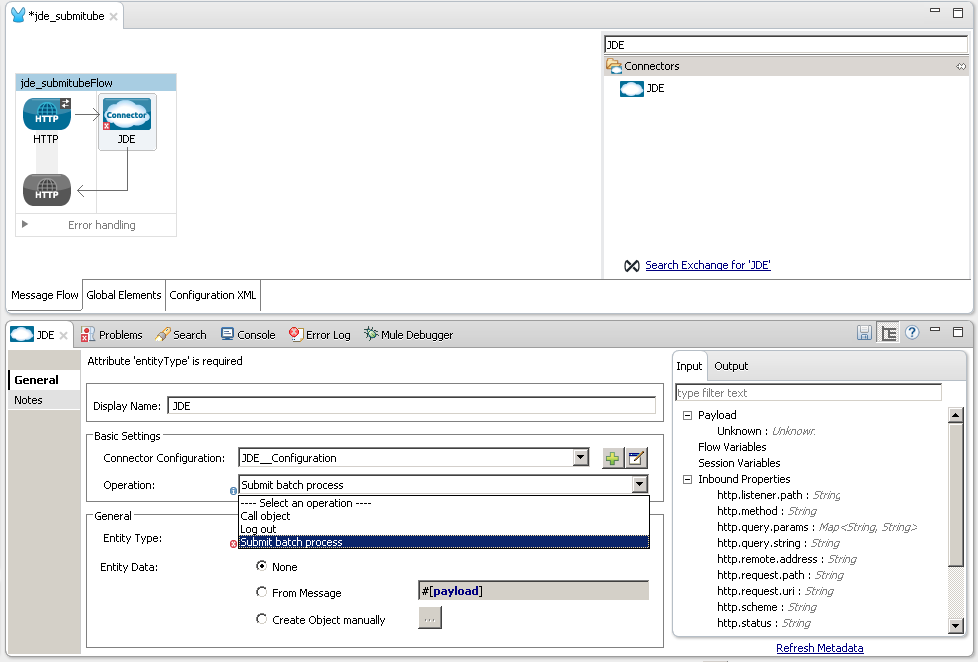This screenshot has width=978, height=662.
Task: Click the Error Log view icon
Action: pyautogui.click(x=296, y=334)
